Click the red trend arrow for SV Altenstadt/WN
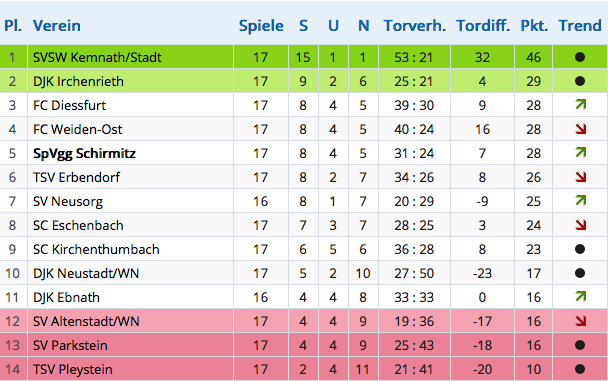Viewport: 608px width, 381px height. (580, 321)
